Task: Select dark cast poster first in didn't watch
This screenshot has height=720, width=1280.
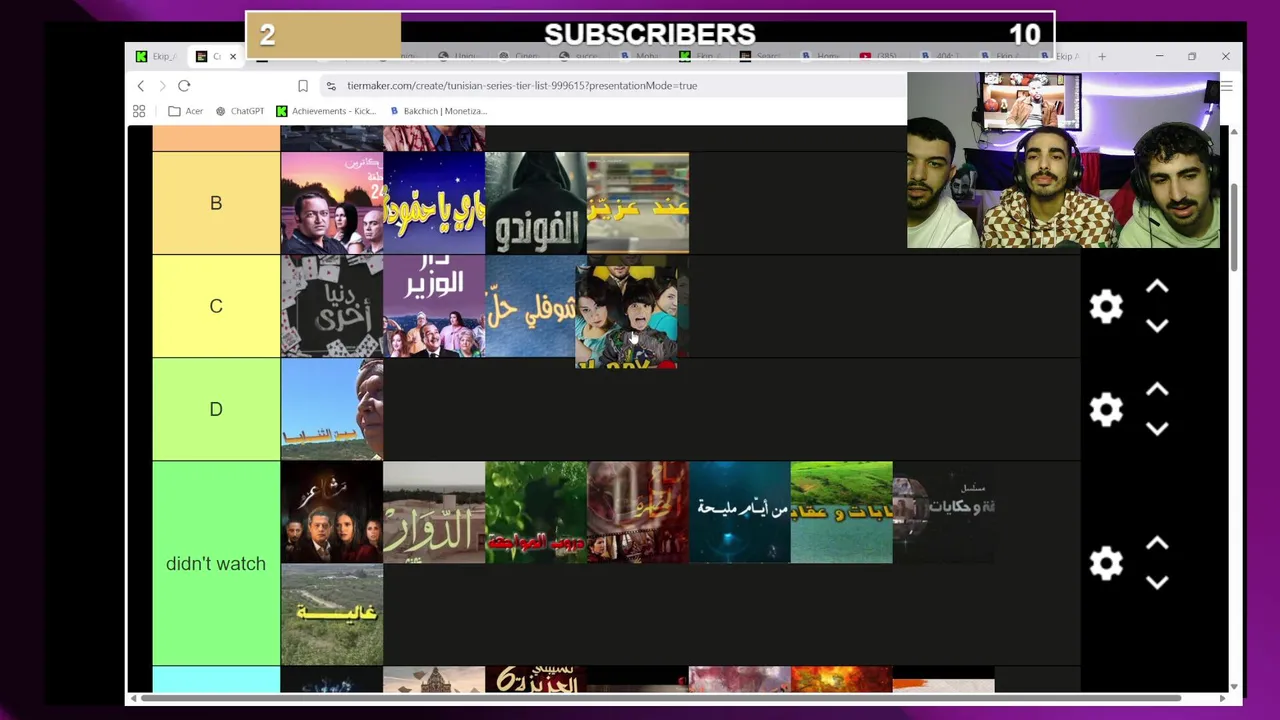Action: click(332, 512)
